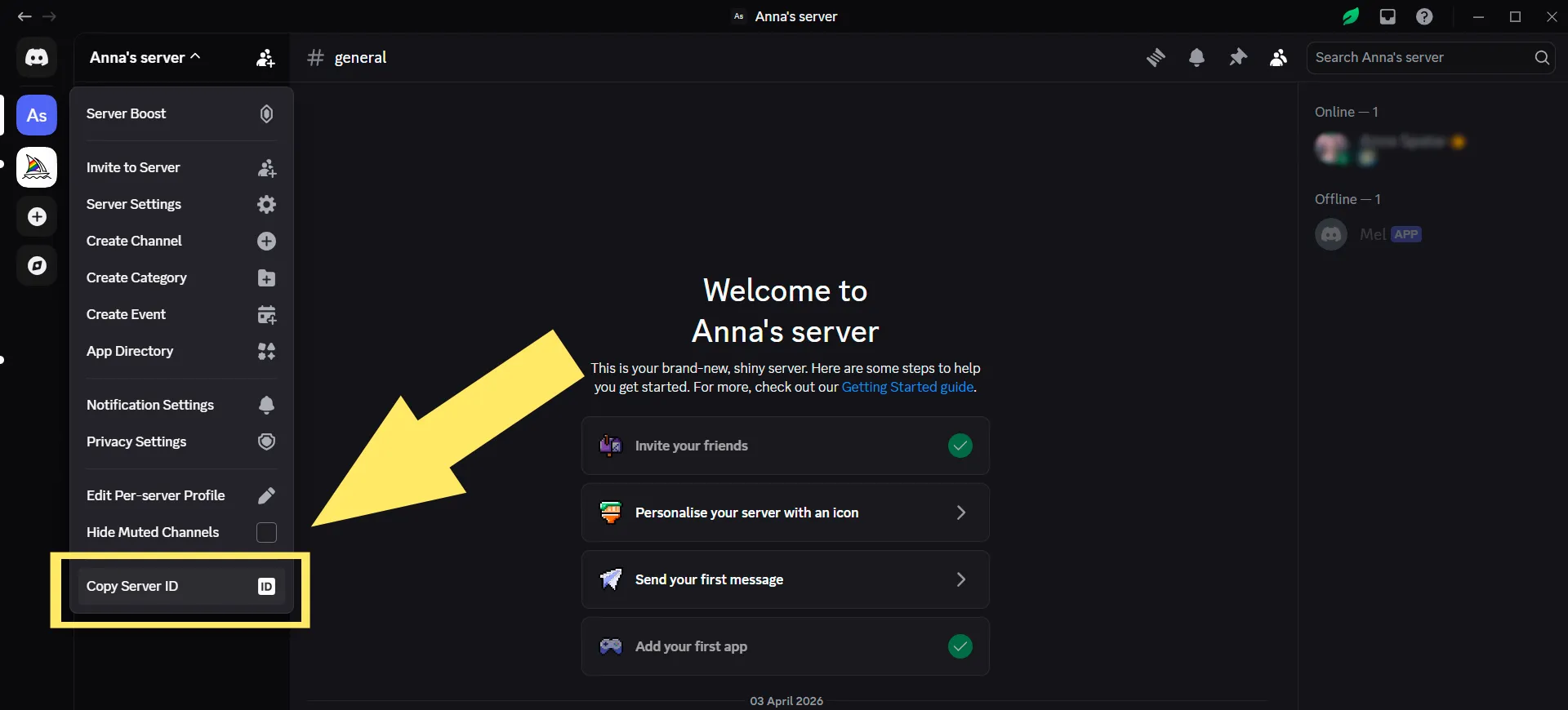Image resolution: width=1568 pixels, height=710 pixels.
Task: Click the Offline — 1 group label
Action: click(1347, 199)
